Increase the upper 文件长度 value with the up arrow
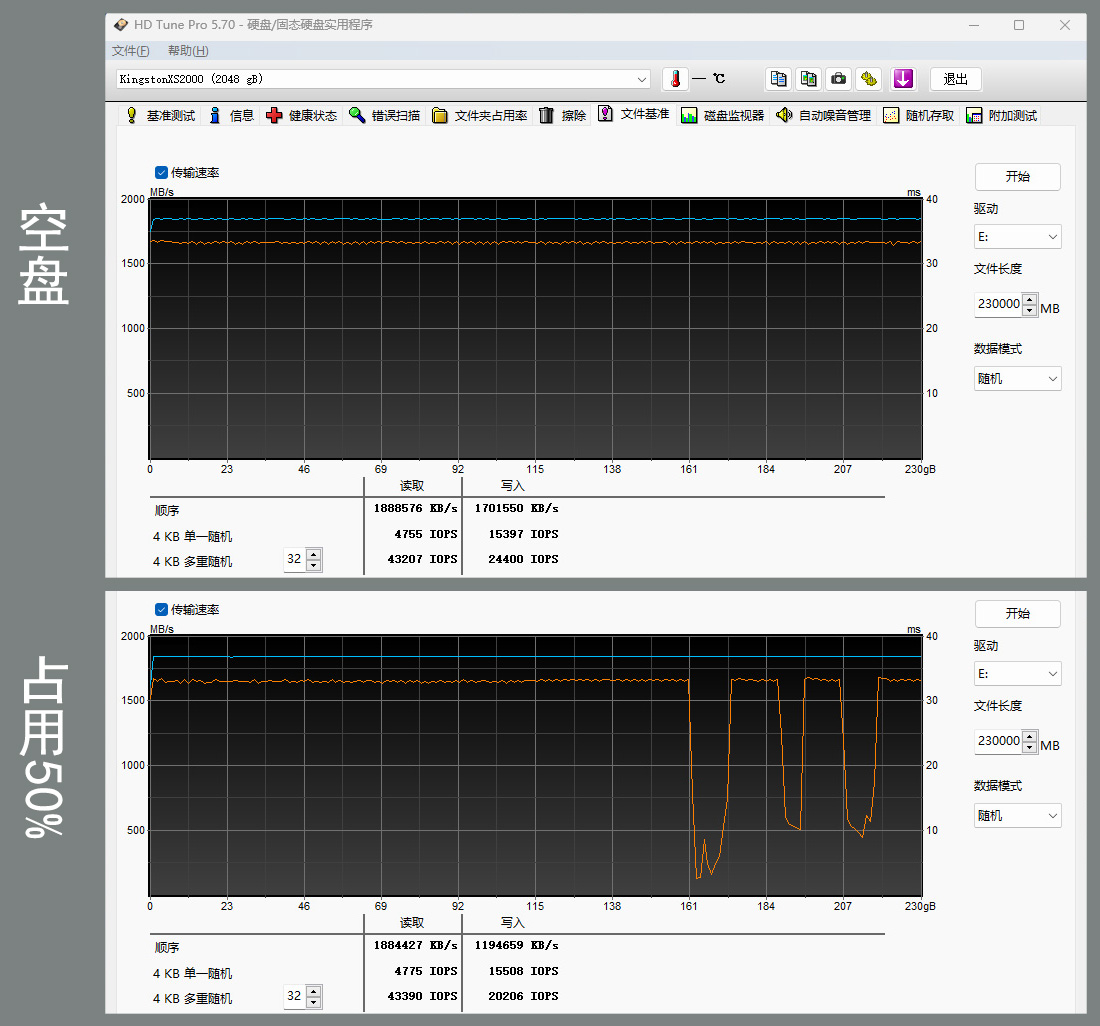 (1029, 299)
